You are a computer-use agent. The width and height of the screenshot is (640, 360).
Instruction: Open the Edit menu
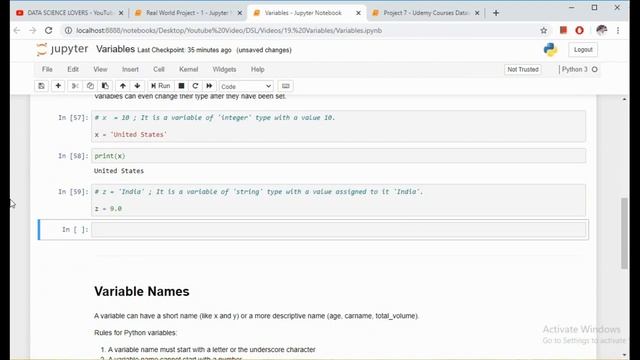tap(73, 69)
